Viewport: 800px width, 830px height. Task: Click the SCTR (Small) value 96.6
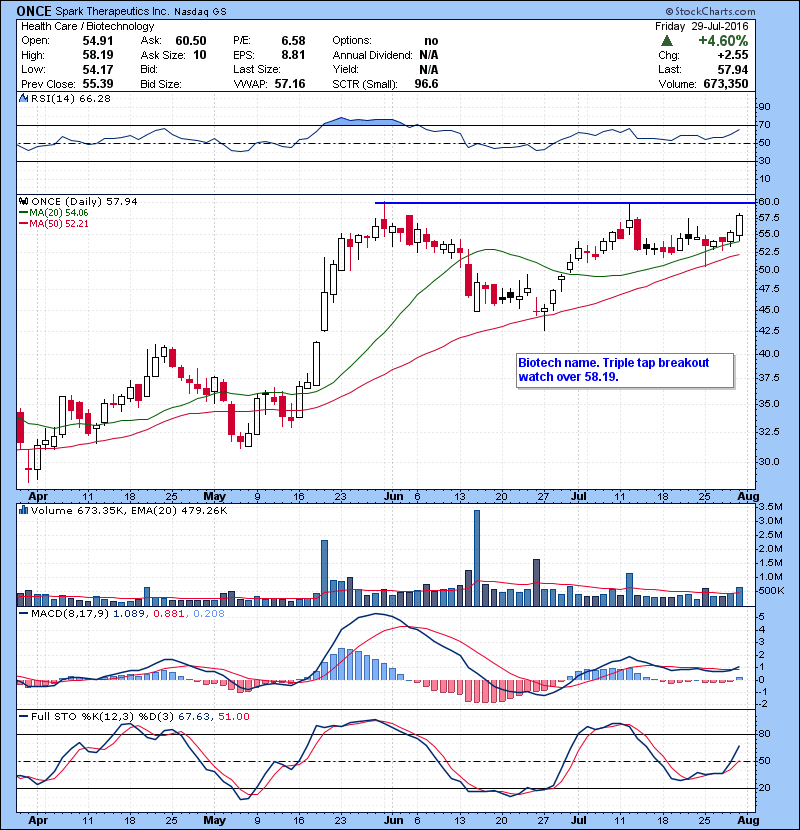coord(426,84)
